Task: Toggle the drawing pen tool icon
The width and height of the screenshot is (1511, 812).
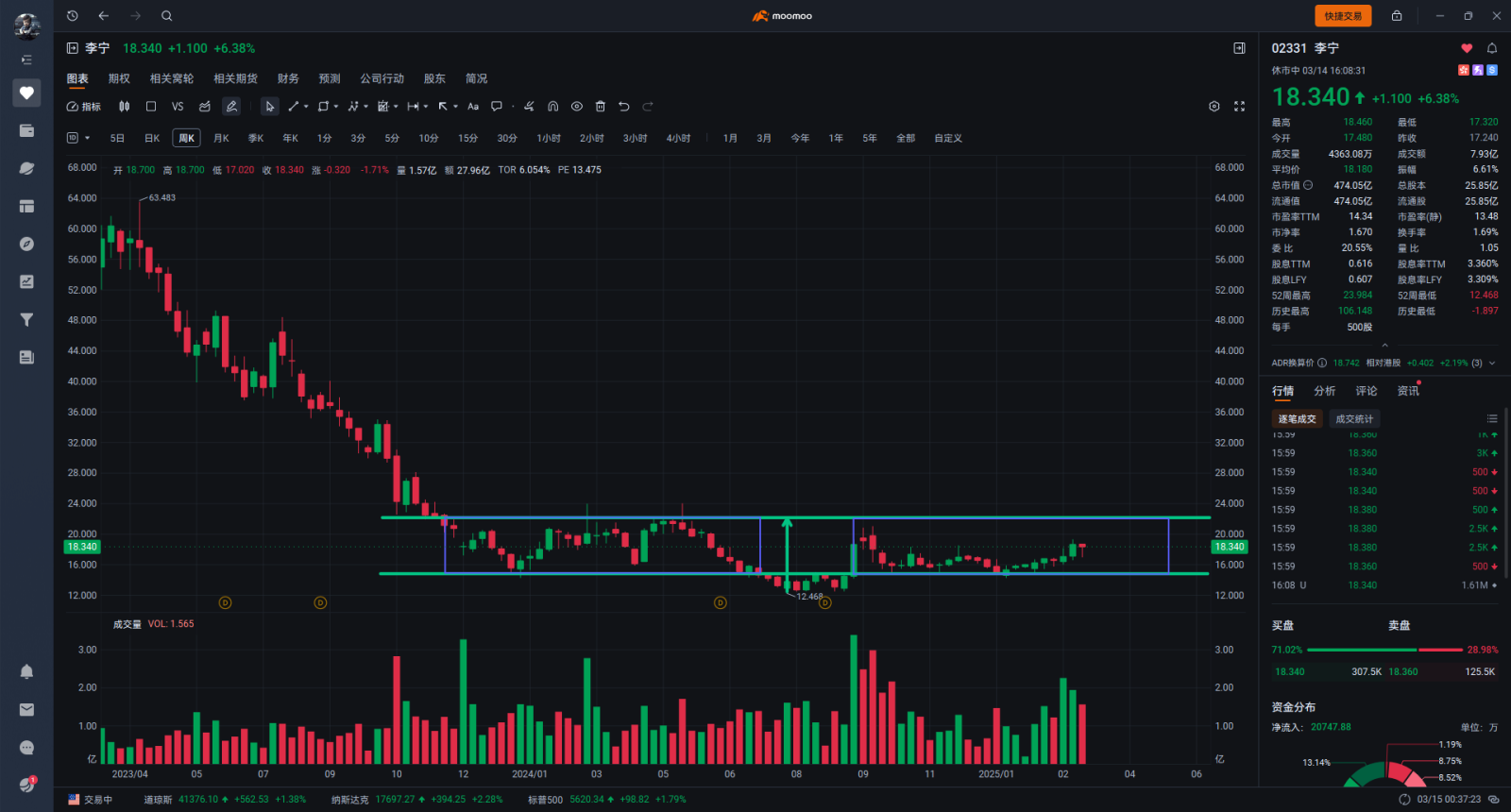Action: pos(231,107)
